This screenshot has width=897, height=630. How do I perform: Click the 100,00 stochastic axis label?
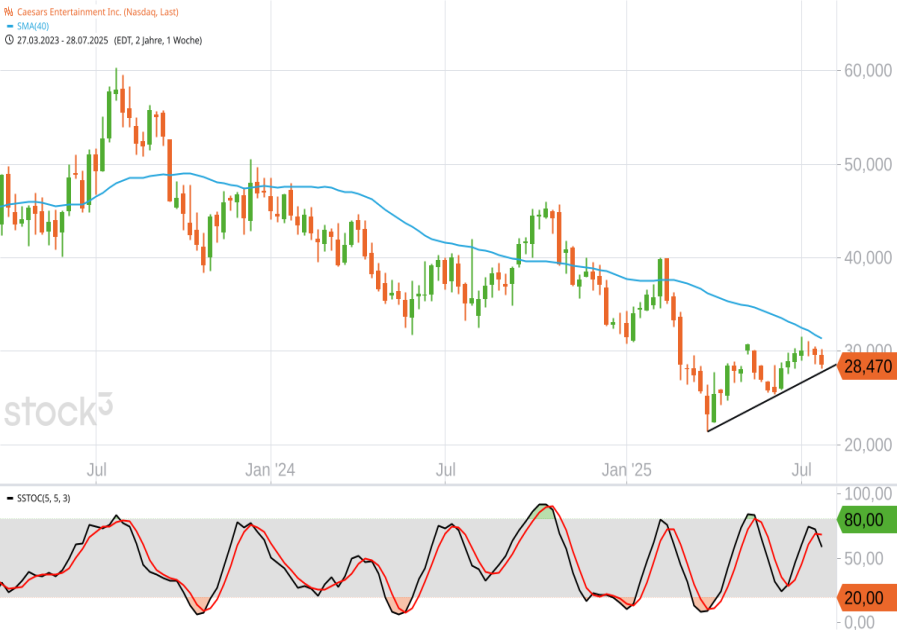tap(868, 494)
